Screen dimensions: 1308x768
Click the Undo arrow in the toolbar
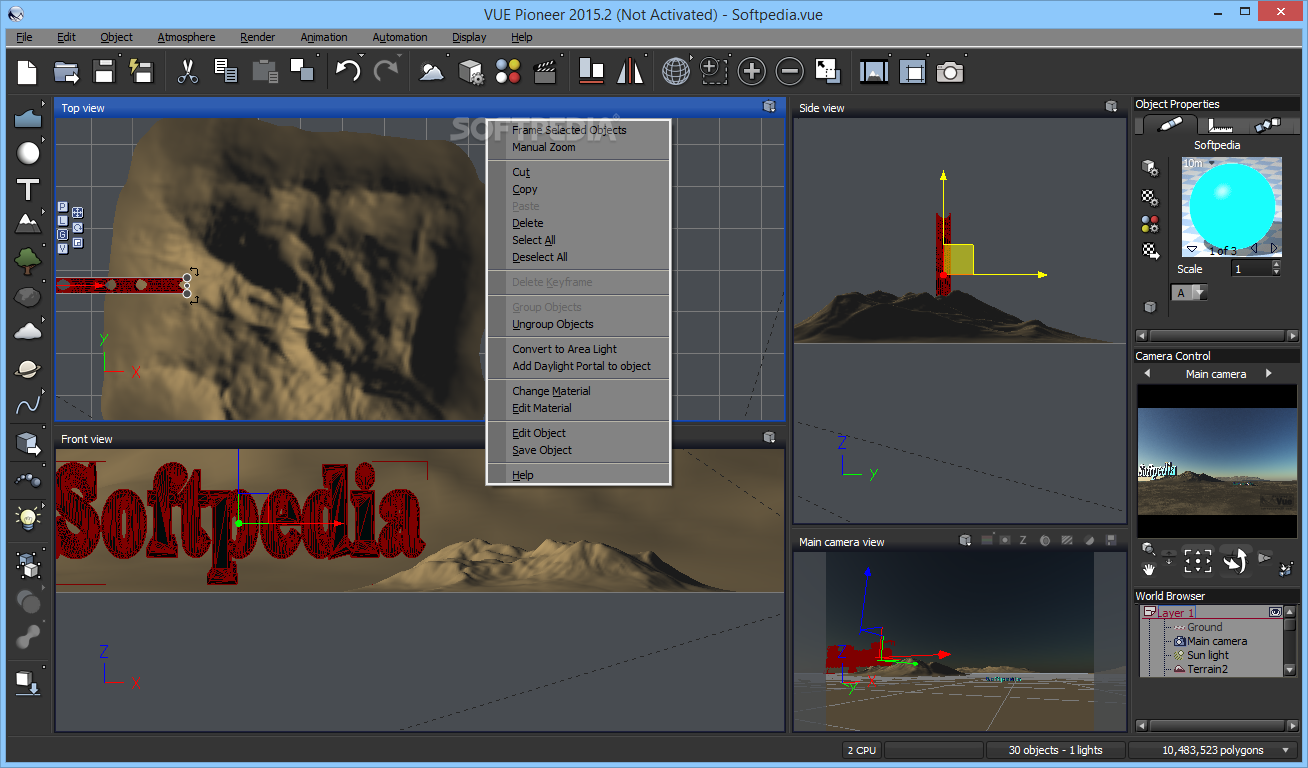(348, 71)
